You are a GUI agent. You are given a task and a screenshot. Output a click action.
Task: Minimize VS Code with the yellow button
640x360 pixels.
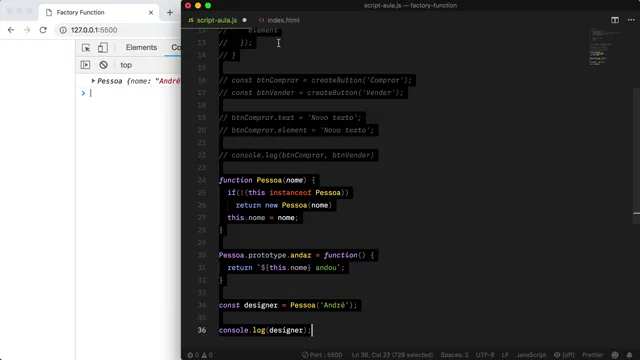pos(198,5)
